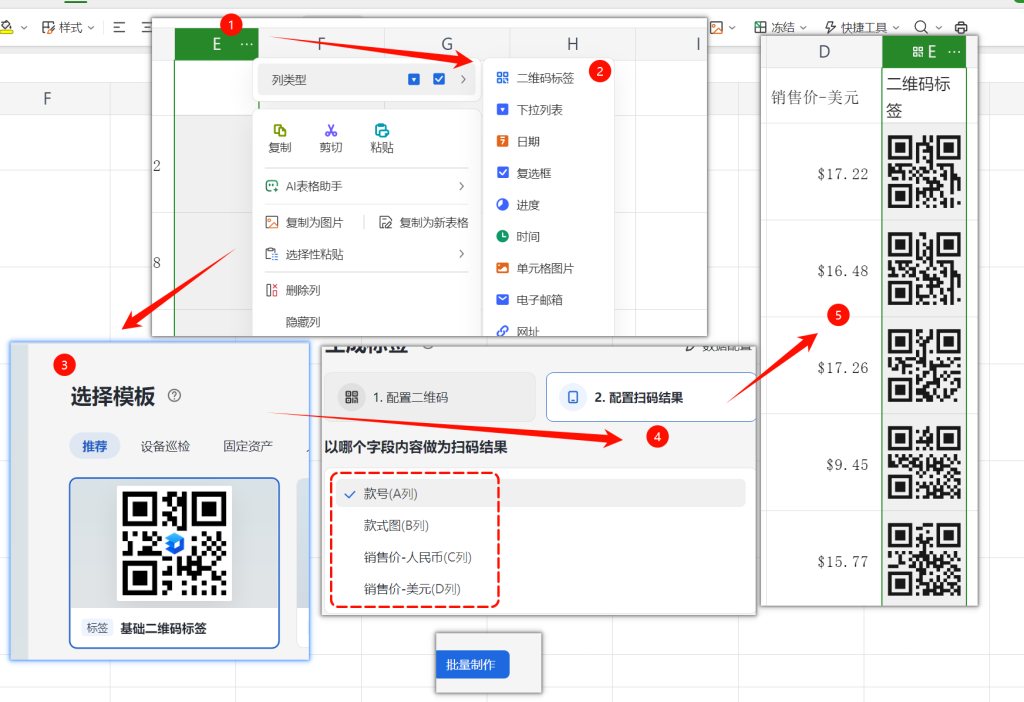
Task: Select column G header
Action: 447,44
